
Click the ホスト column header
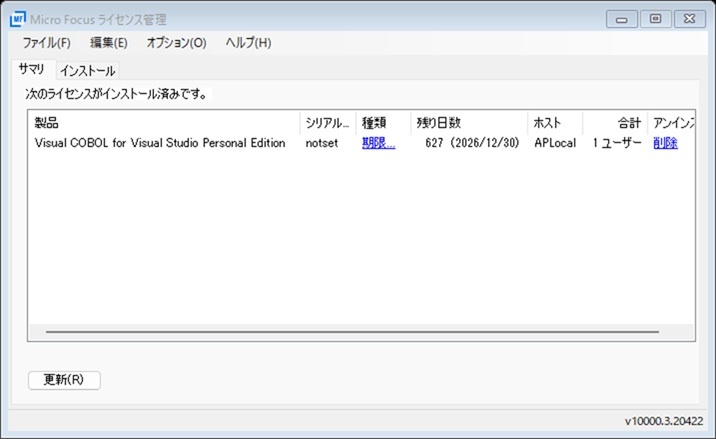click(555, 122)
